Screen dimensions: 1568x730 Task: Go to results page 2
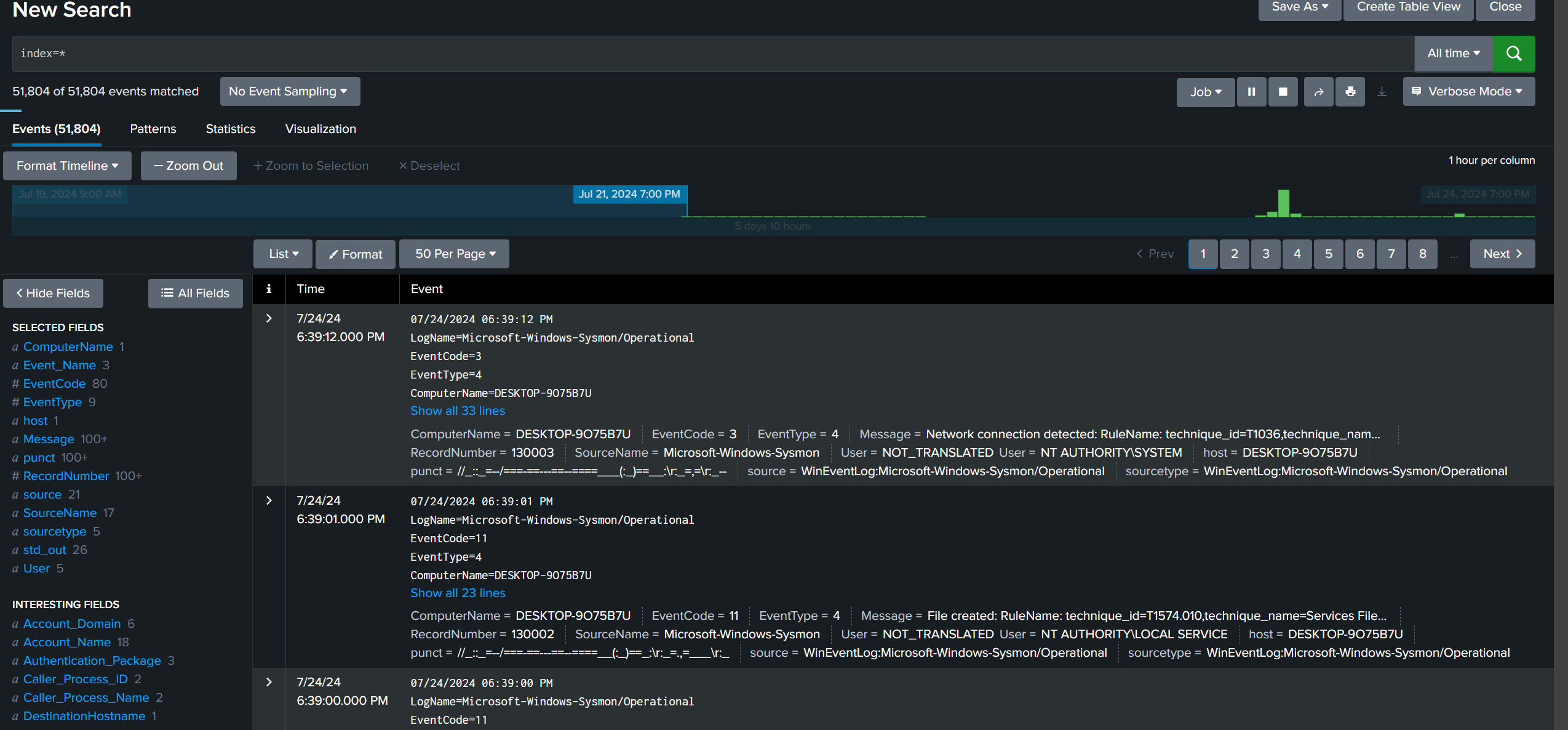[1234, 254]
